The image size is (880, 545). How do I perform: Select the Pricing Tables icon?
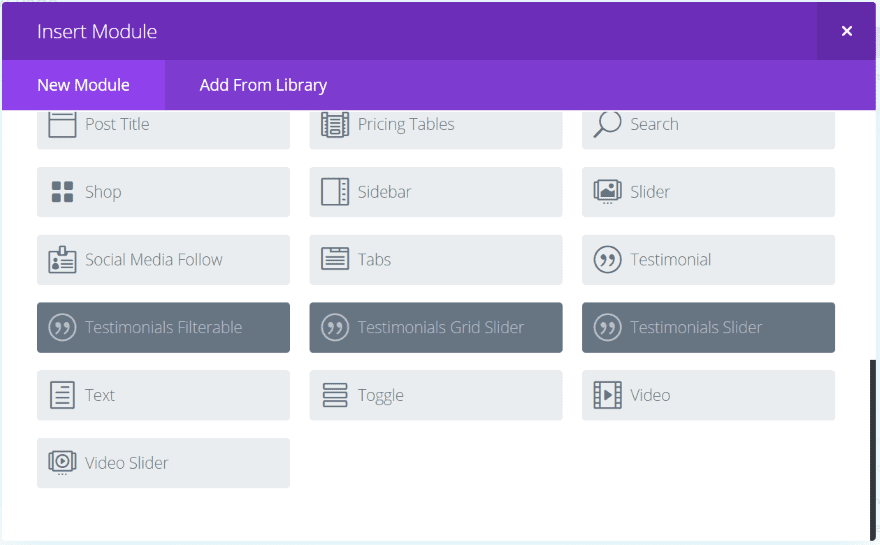pyautogui.click(x=335, y=124)
